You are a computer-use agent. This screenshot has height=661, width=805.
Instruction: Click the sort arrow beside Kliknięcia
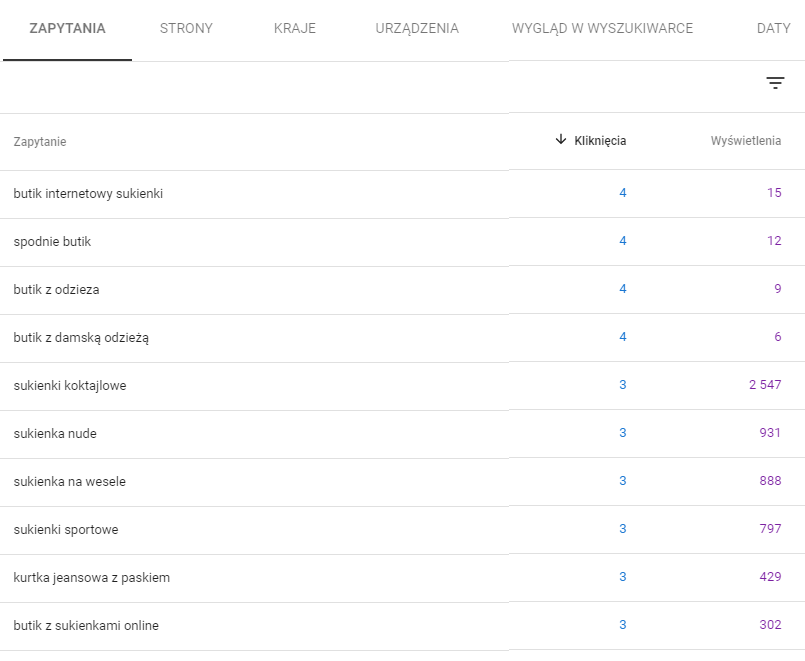561,140
